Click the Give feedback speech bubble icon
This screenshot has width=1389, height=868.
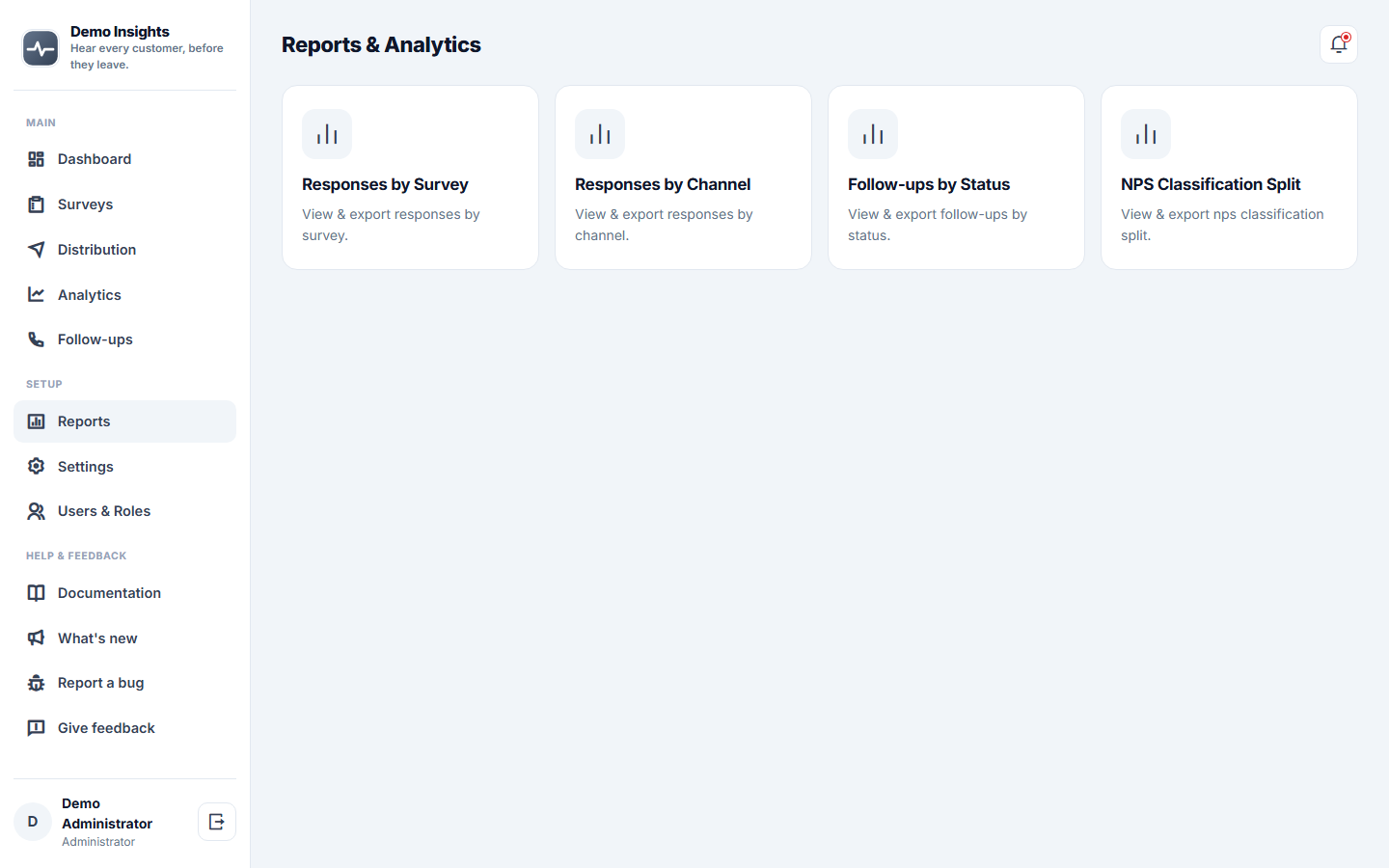[x=36, y=728]
